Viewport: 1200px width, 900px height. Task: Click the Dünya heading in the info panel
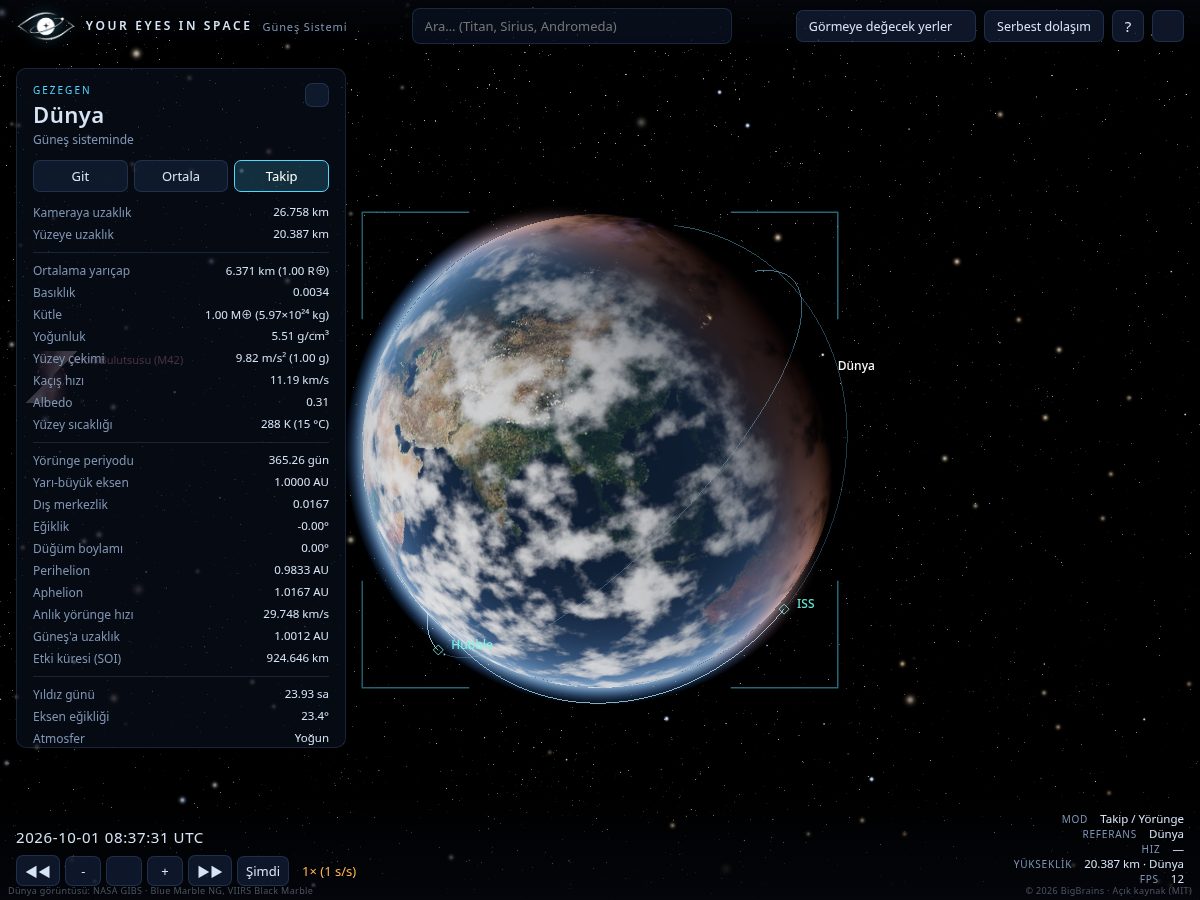click(x=68, y=115)
